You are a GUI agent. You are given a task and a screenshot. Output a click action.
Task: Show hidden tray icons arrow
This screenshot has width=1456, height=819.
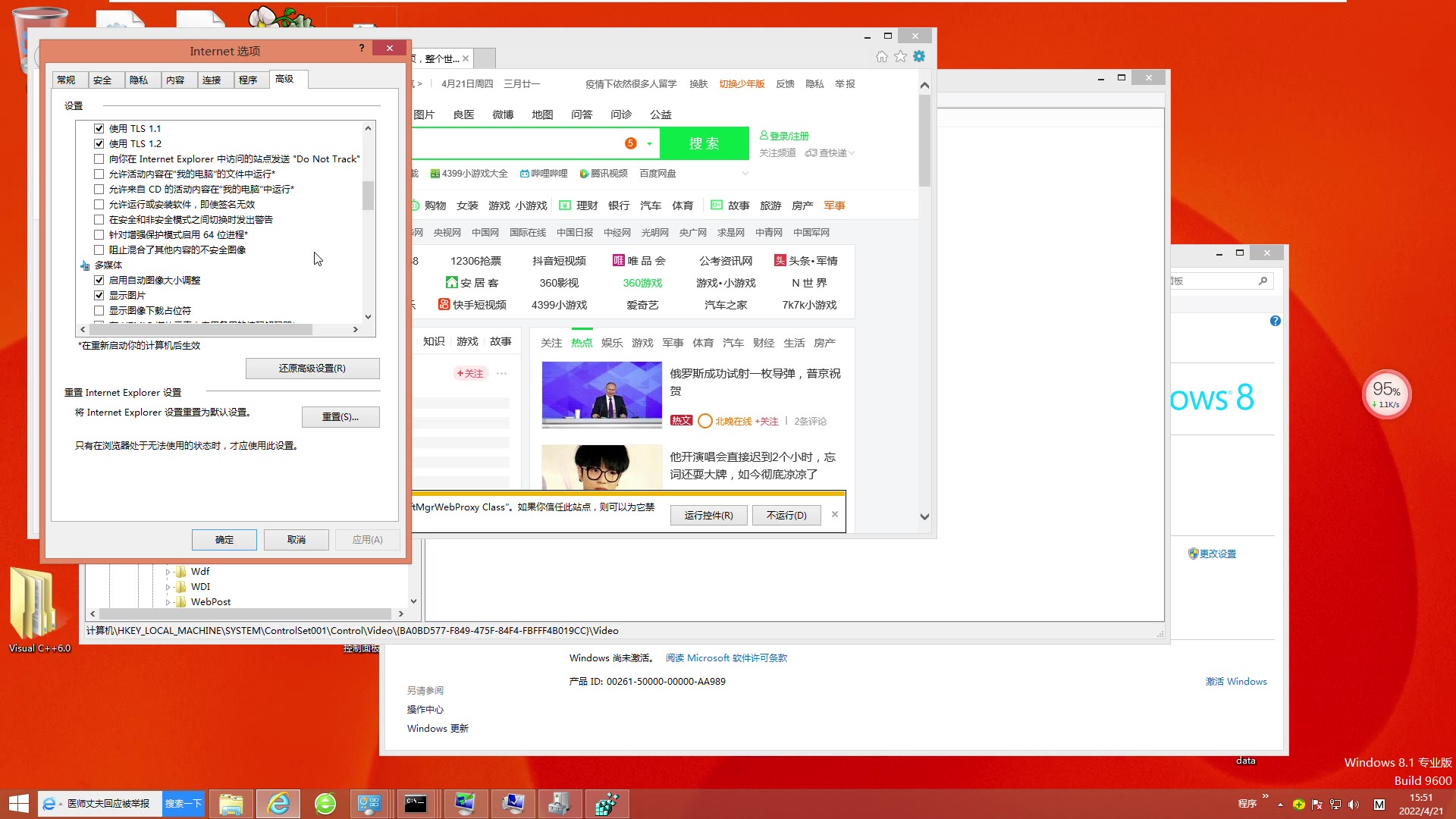click(1280, 805)
